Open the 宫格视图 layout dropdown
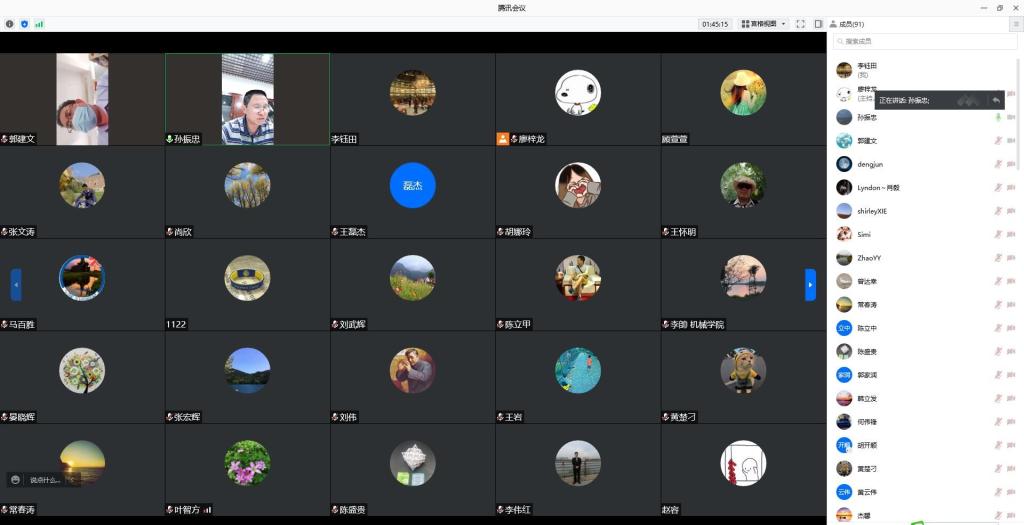Image resolution: width=1024 pixels, height=525 pixels. [x=764, y=24]
